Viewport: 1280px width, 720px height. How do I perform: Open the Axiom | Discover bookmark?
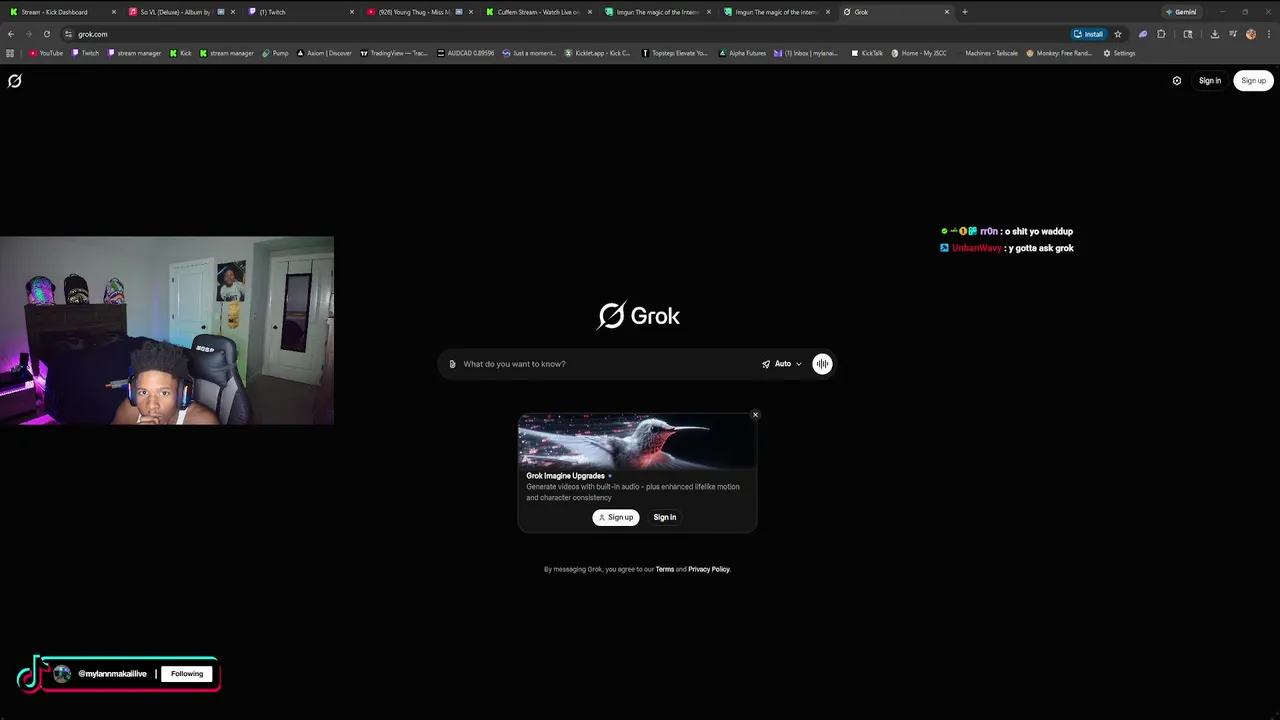[x=325, y=53]
